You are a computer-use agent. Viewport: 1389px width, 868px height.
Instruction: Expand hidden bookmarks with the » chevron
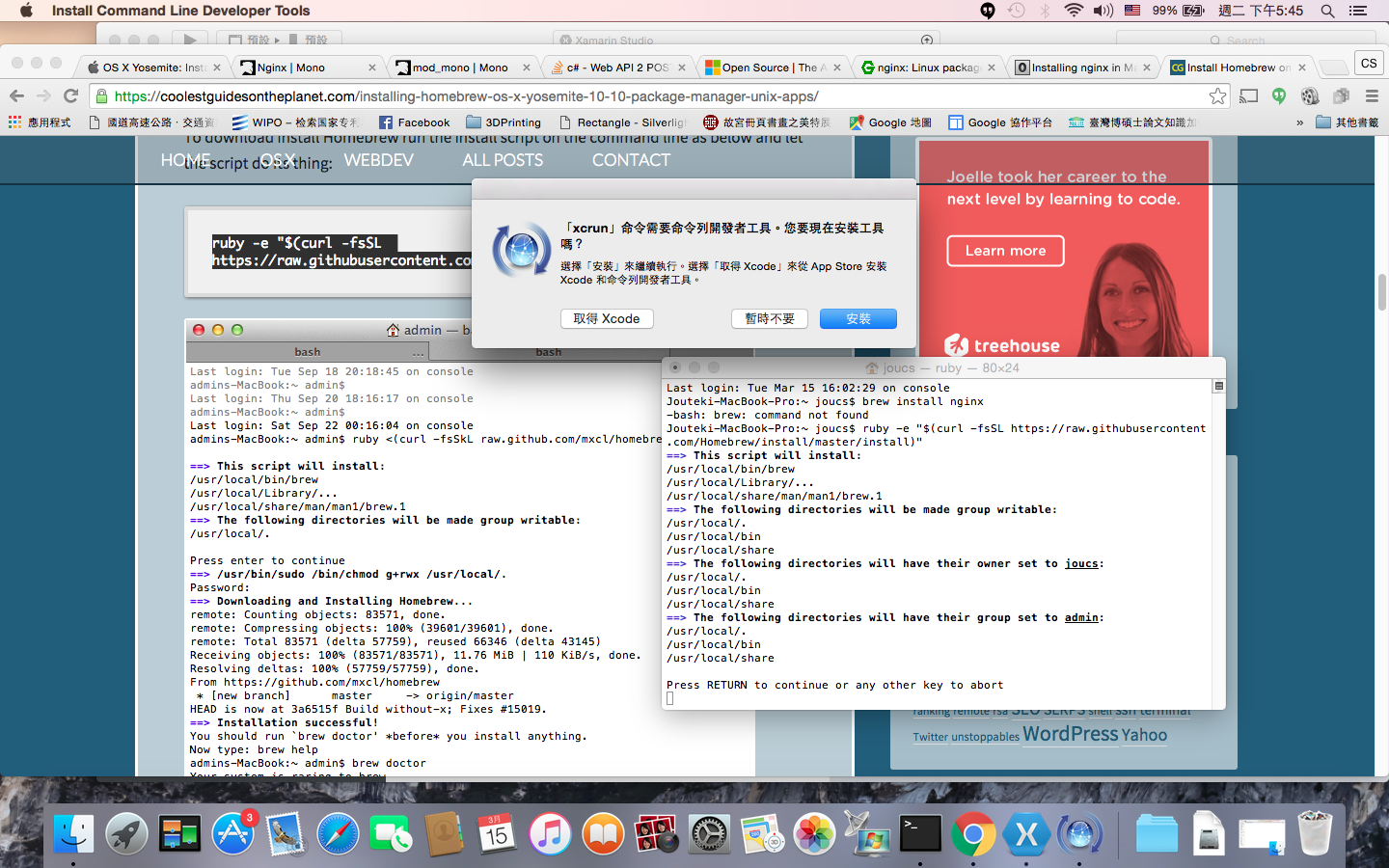(x=1299, y=122)
